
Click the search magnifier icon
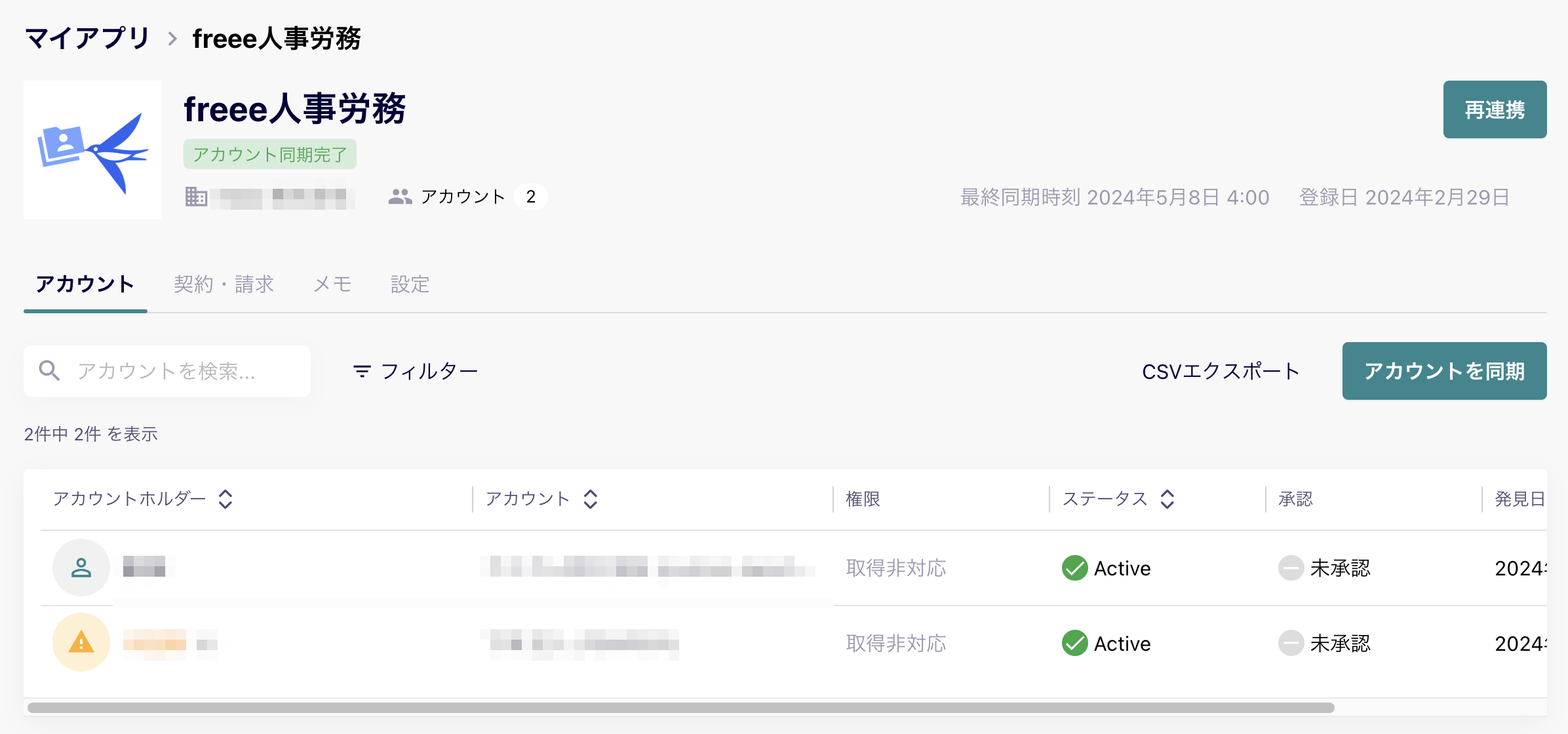(x=49, y=371)
